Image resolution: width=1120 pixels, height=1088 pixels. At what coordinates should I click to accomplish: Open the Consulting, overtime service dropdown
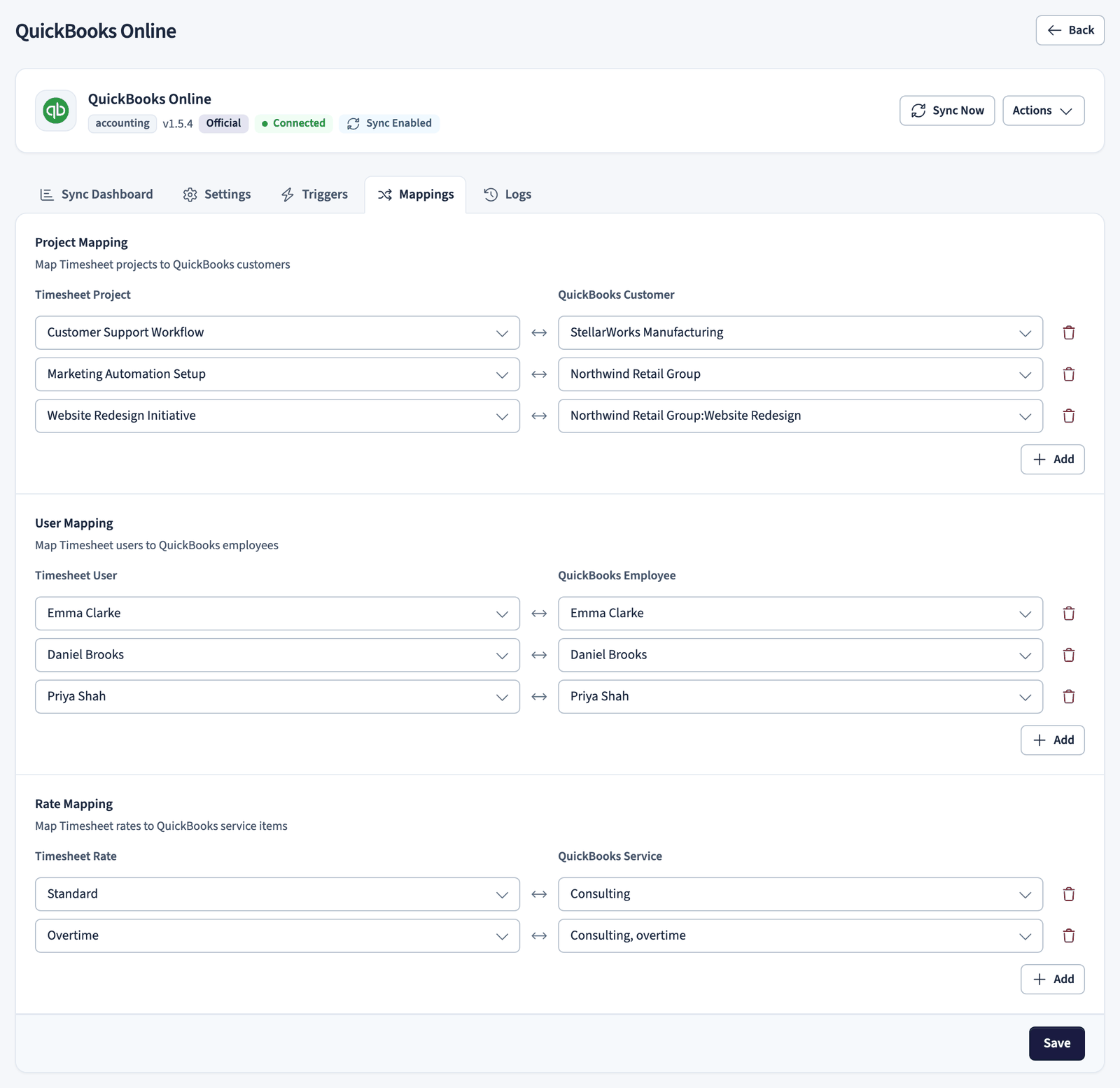[x=800, y=935]
